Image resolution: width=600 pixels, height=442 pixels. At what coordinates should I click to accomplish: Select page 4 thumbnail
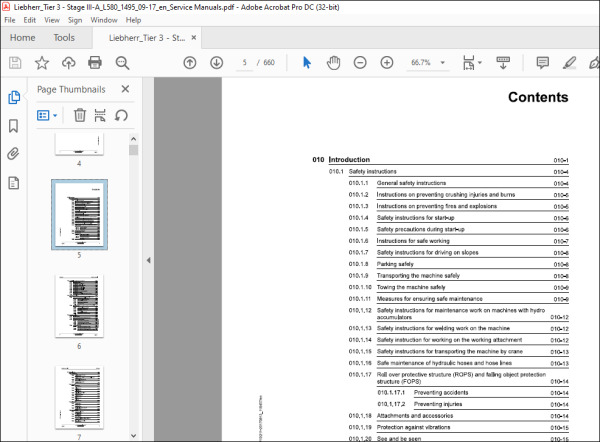tap(79, 144)
